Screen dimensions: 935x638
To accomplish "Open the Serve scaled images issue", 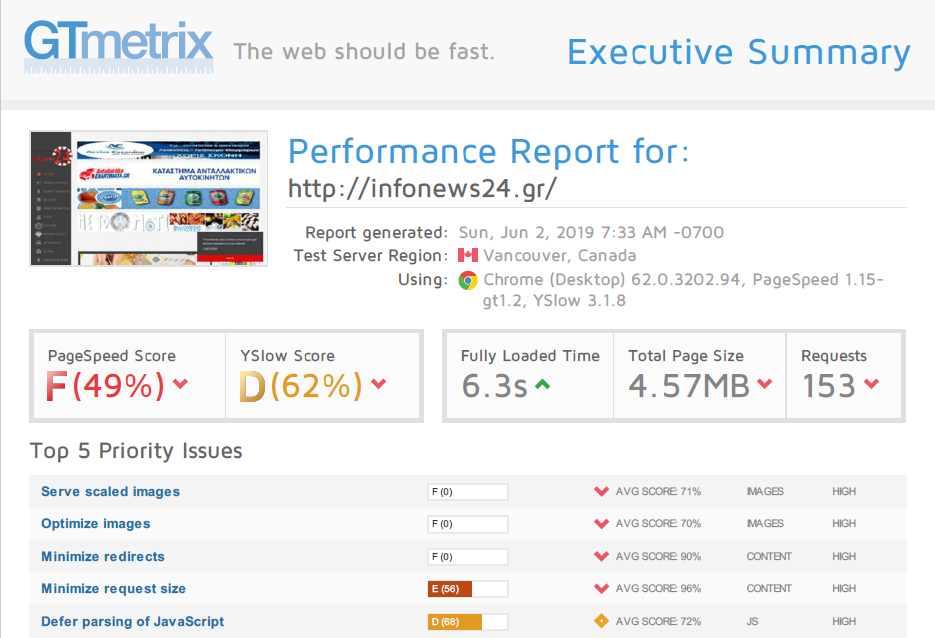I will click(x=110, y=491).
